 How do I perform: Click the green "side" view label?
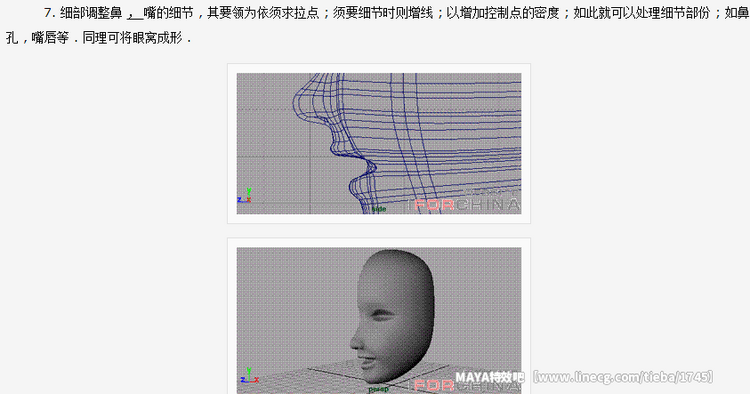(x=379, y=209)
